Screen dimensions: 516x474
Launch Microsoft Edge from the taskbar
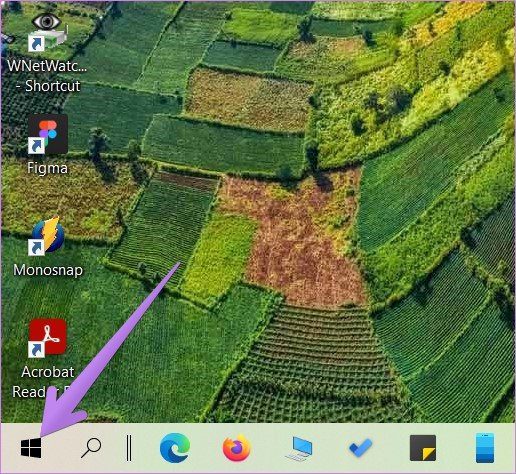[175, 448]
